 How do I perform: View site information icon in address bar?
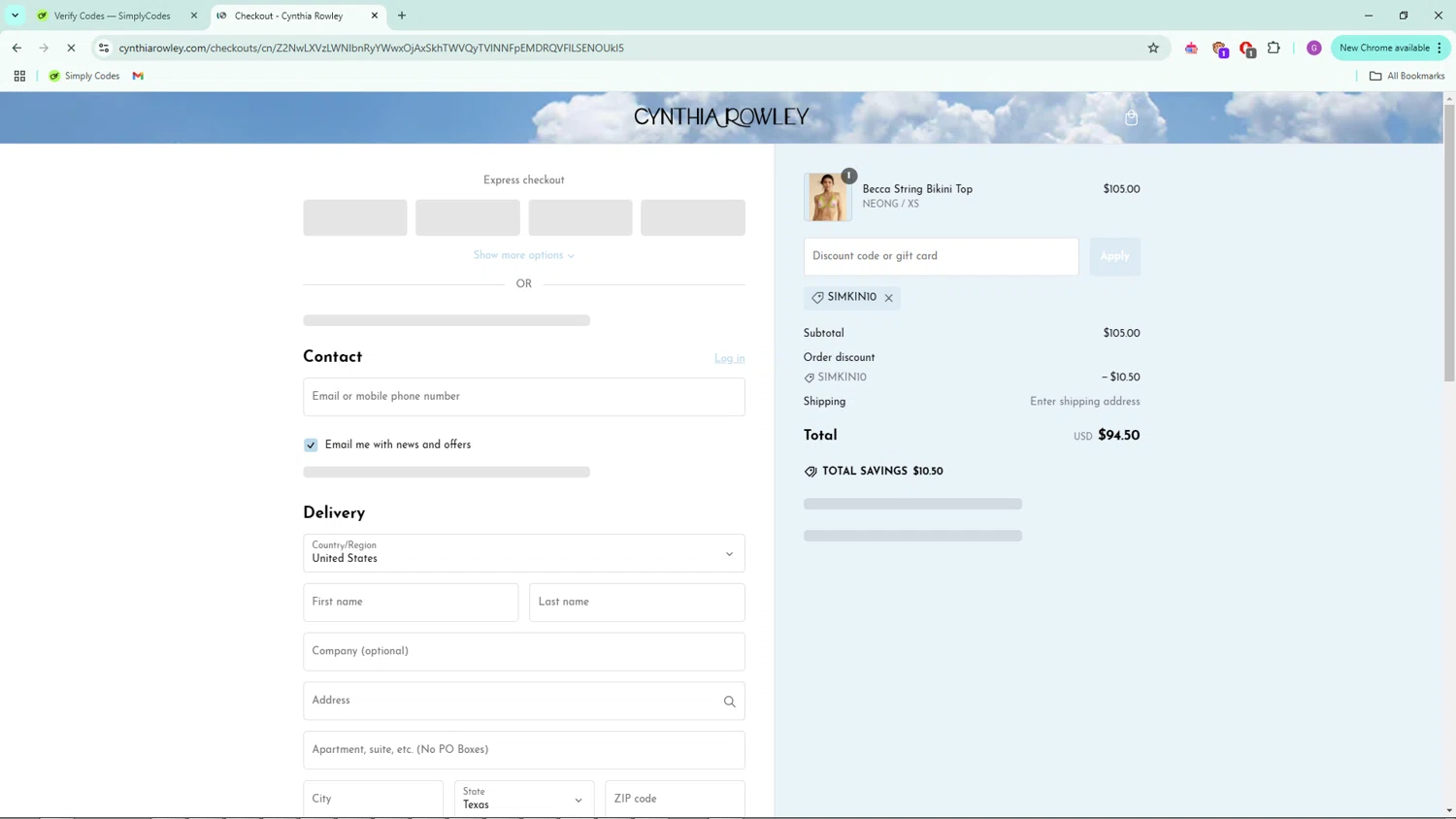104,48
